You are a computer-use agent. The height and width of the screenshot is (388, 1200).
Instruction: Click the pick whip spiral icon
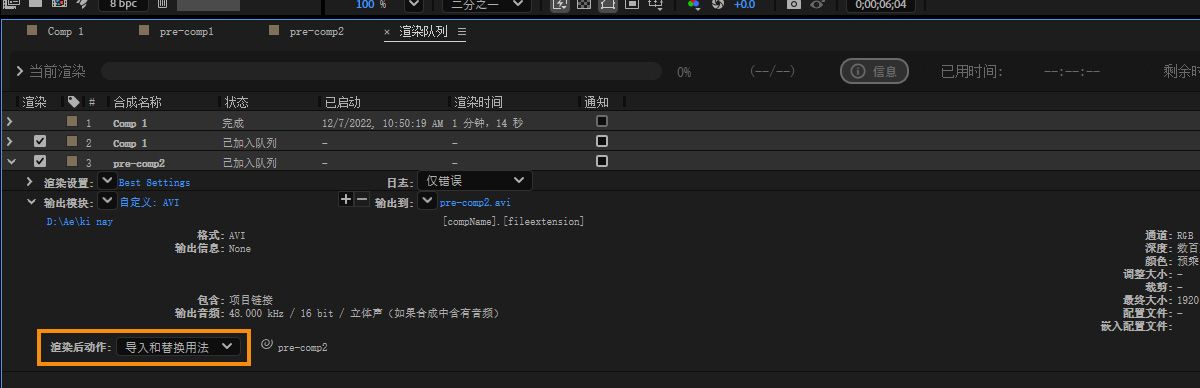pos(266,345)
